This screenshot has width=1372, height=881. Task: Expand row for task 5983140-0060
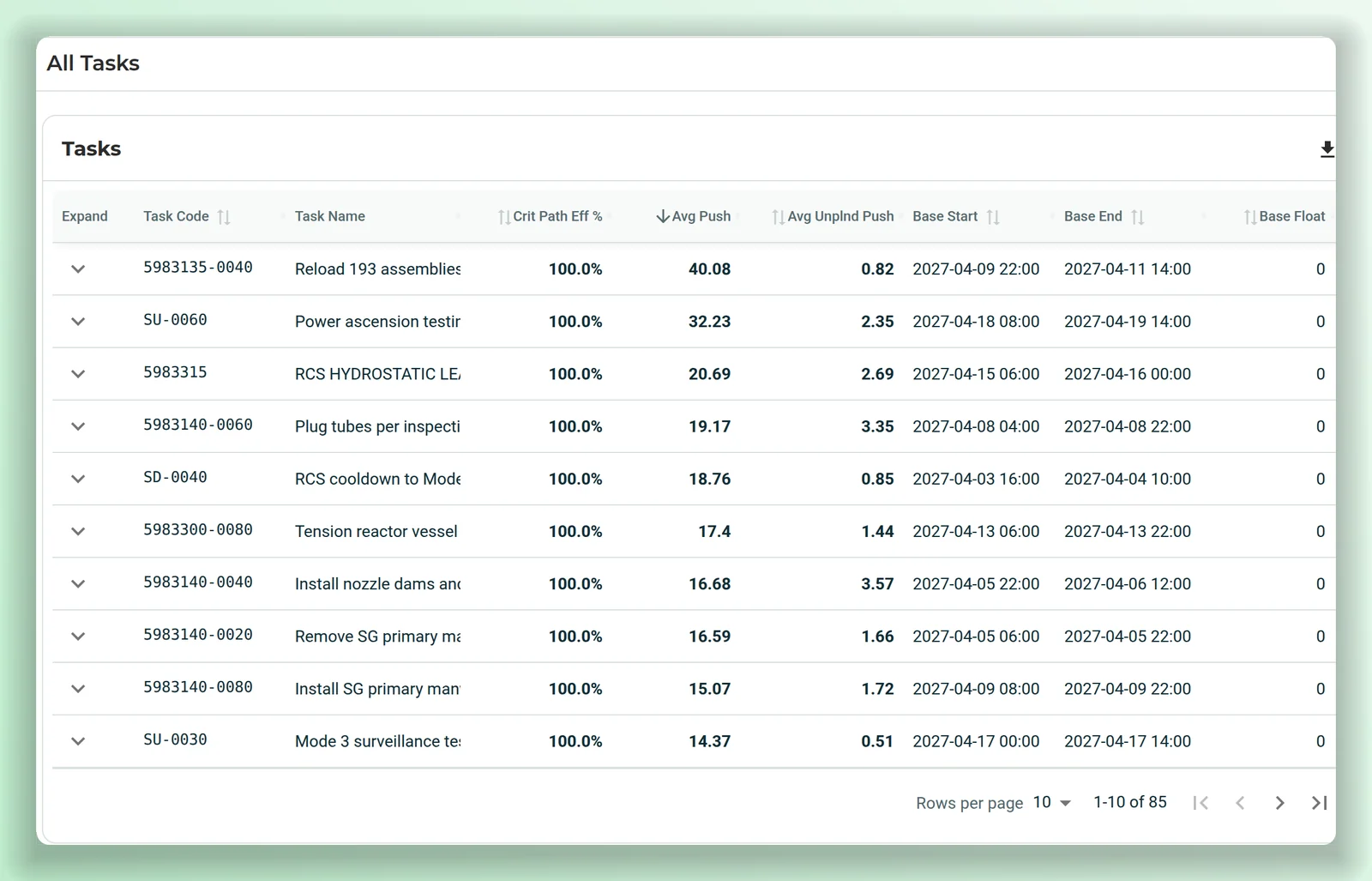(78, 426)
